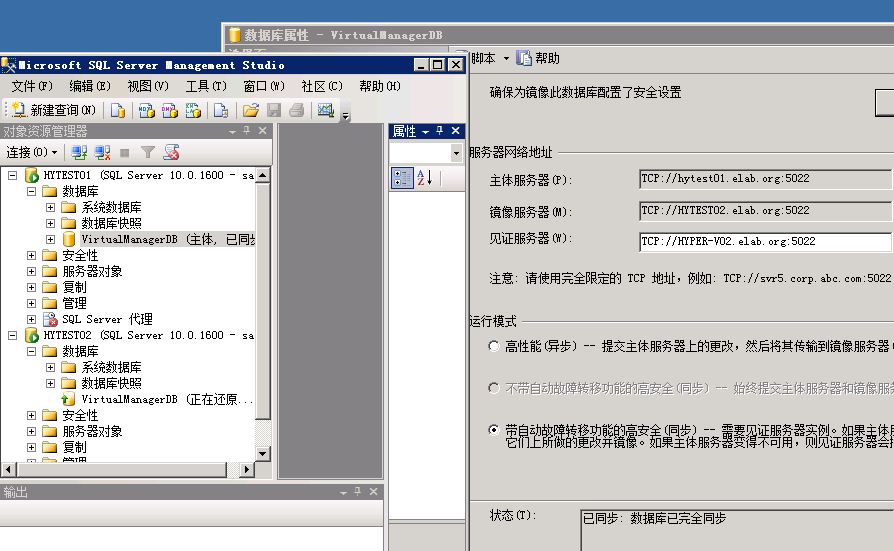Open the Tools (工具) menu
The height and width of the screenshot is (551, 894).
point(206,86)
